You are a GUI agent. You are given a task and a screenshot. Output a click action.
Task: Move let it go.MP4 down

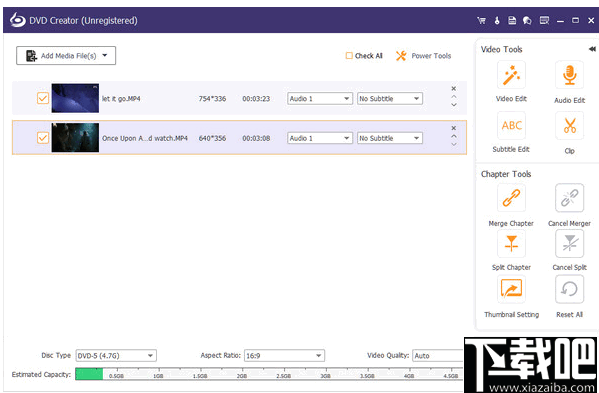[453, 105]
